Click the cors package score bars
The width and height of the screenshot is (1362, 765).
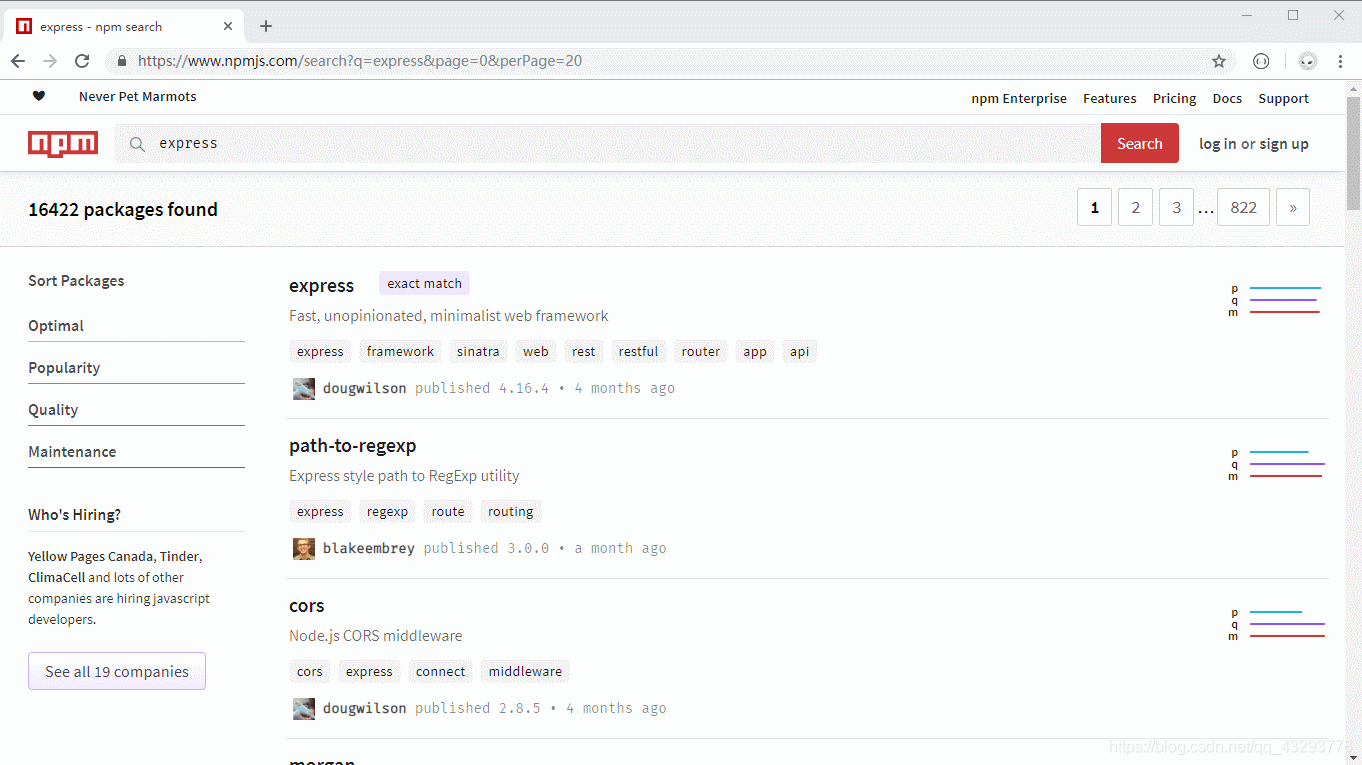coord(1276,624)
